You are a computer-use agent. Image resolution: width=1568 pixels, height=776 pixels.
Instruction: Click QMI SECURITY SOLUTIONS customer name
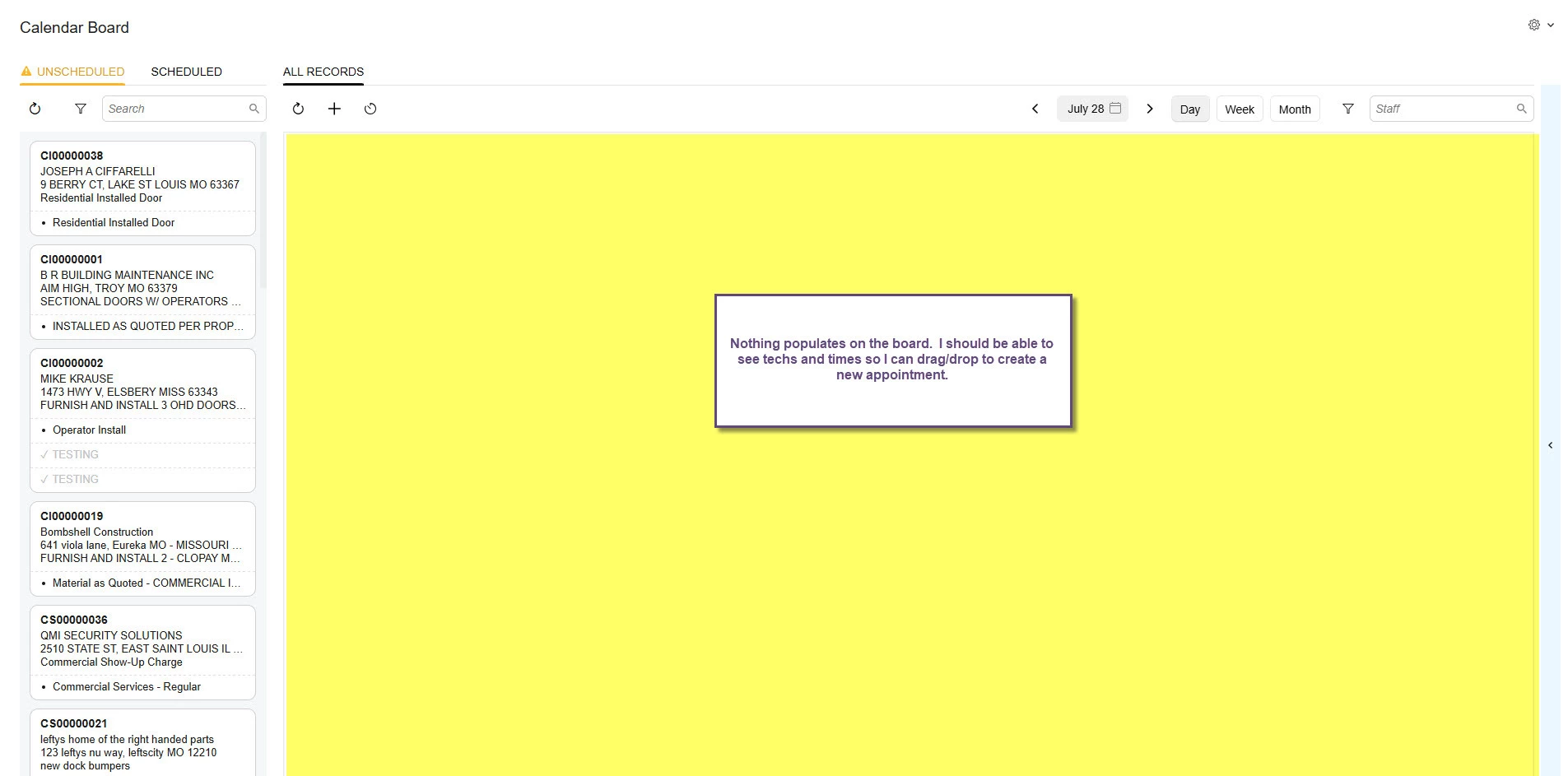[x=111, y=635]
